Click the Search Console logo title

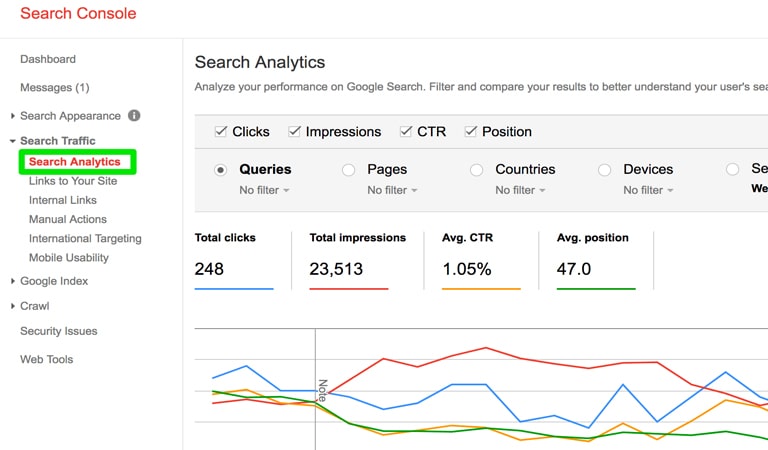pos(78,13)
